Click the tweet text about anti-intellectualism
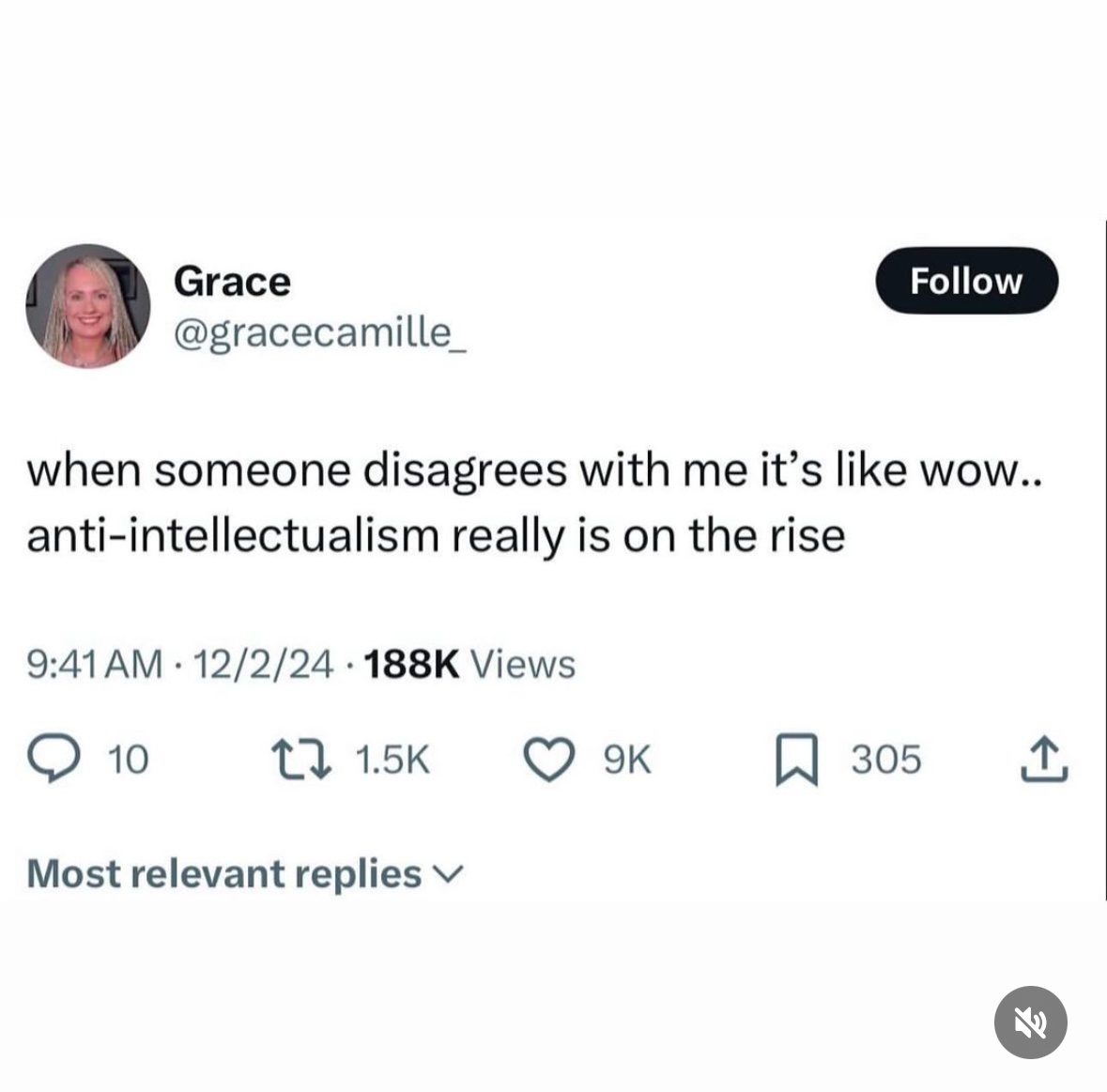The width and height of the screenshot is (1107, 1092). [x=533, y=502]
